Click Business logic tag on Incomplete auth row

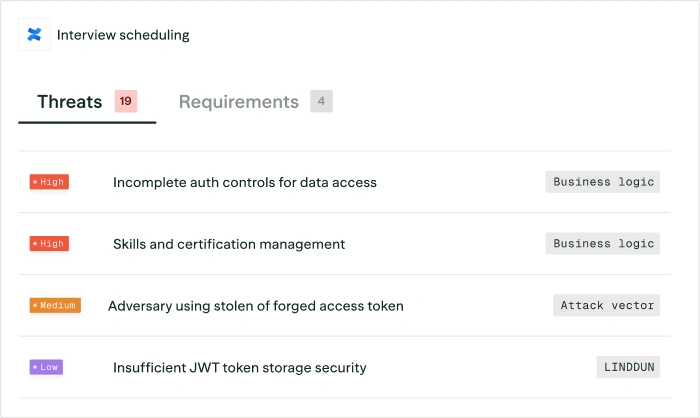click(x=603, y=182)
